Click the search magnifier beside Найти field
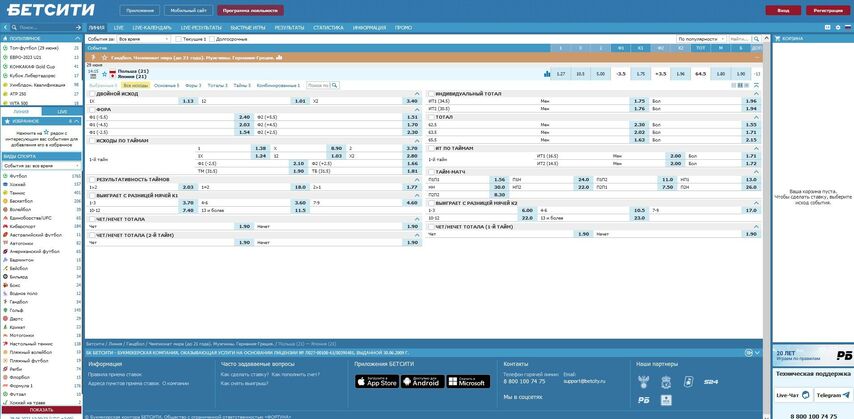Screen dimensions: 854x419 tap(757, 39)
